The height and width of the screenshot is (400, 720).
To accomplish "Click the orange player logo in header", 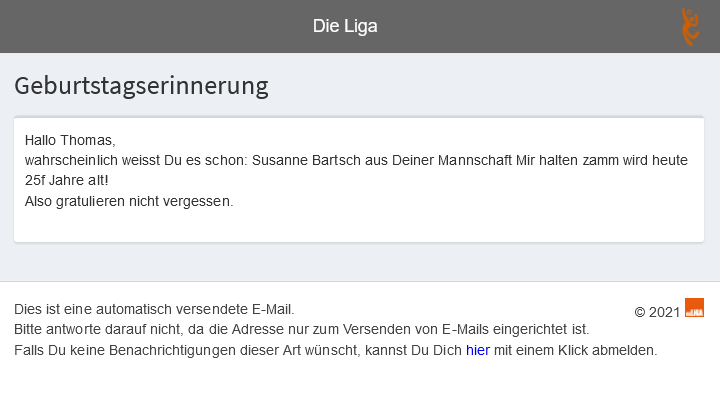I will point(690,27).
